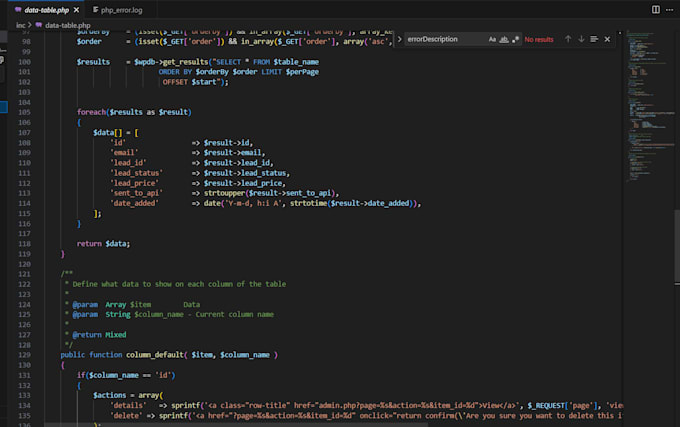This screenshot has width=680, height=427.
Task: Focus the errorDescription find input
Action: pos(445,39)
